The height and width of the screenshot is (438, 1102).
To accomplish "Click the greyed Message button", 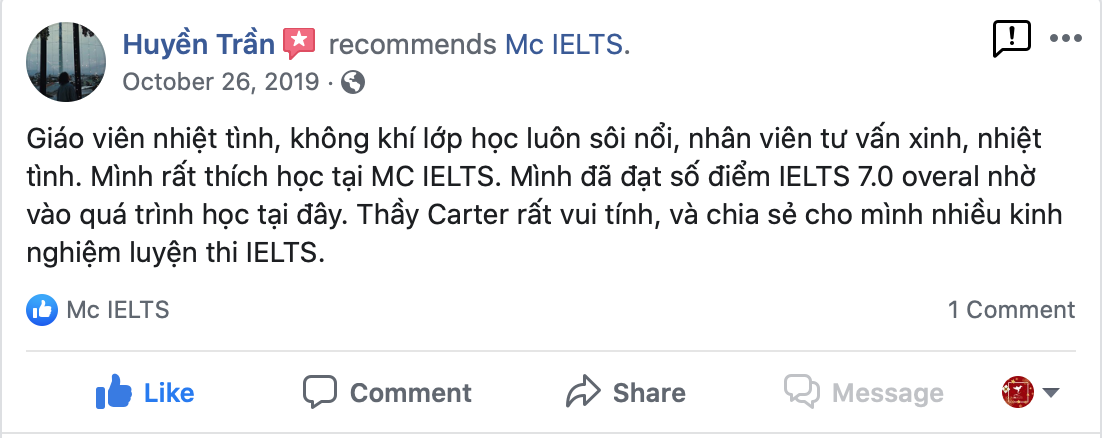I will (864, 392).
